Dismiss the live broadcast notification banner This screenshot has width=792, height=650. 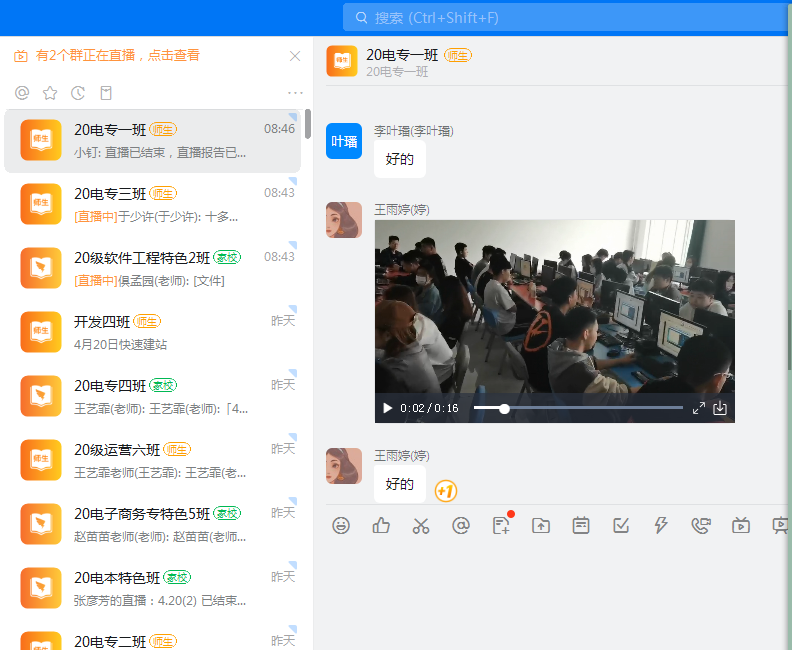click(295, 56)
